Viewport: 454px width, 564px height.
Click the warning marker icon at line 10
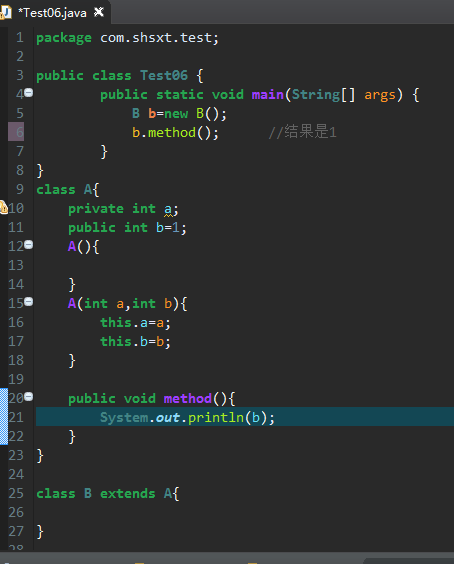4,208
